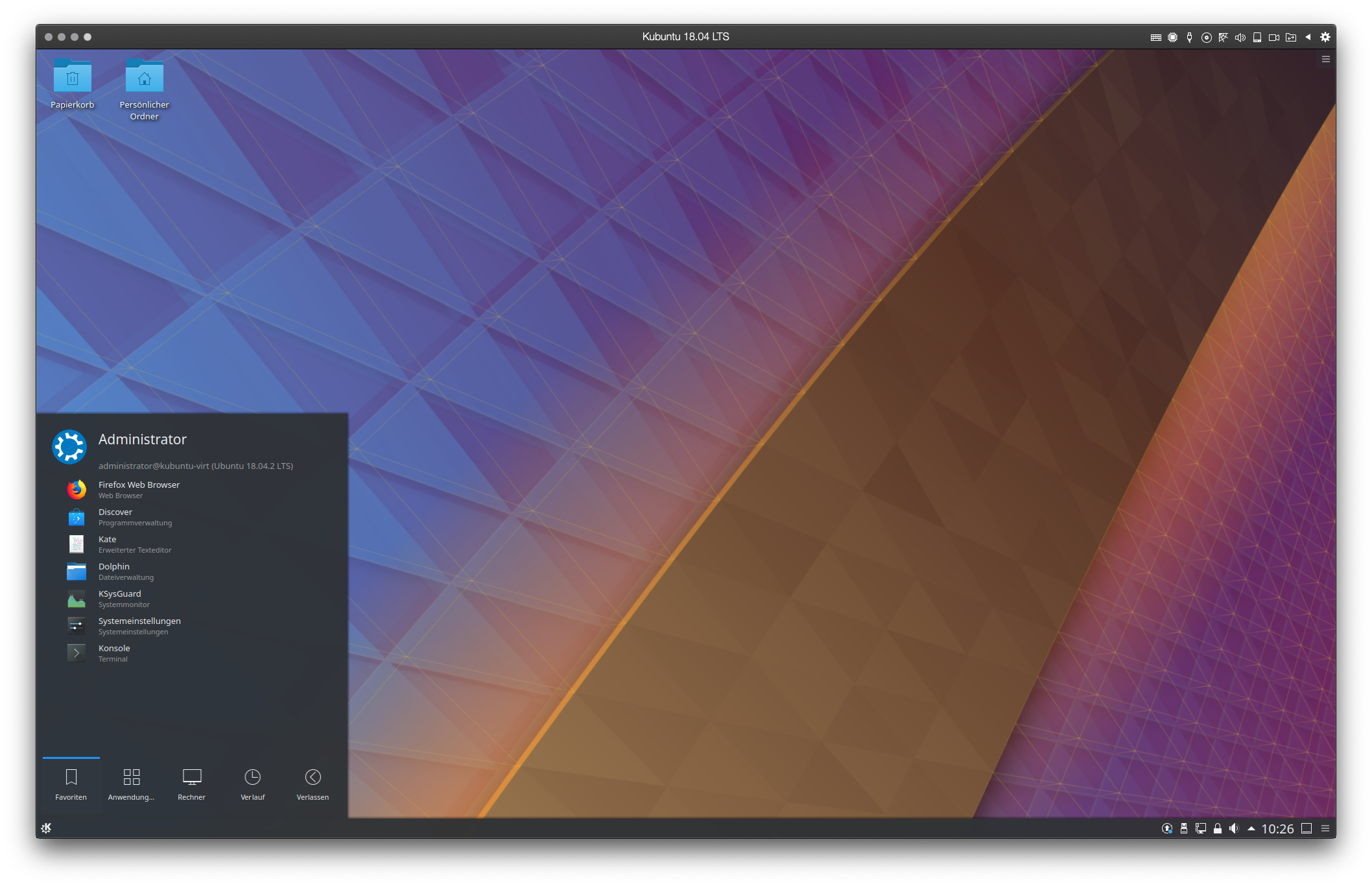This screenshot has width=1372, height=886.
Task: Open the Persönlicher Ordner desktop icon
Action: click(x=144, y=89)
